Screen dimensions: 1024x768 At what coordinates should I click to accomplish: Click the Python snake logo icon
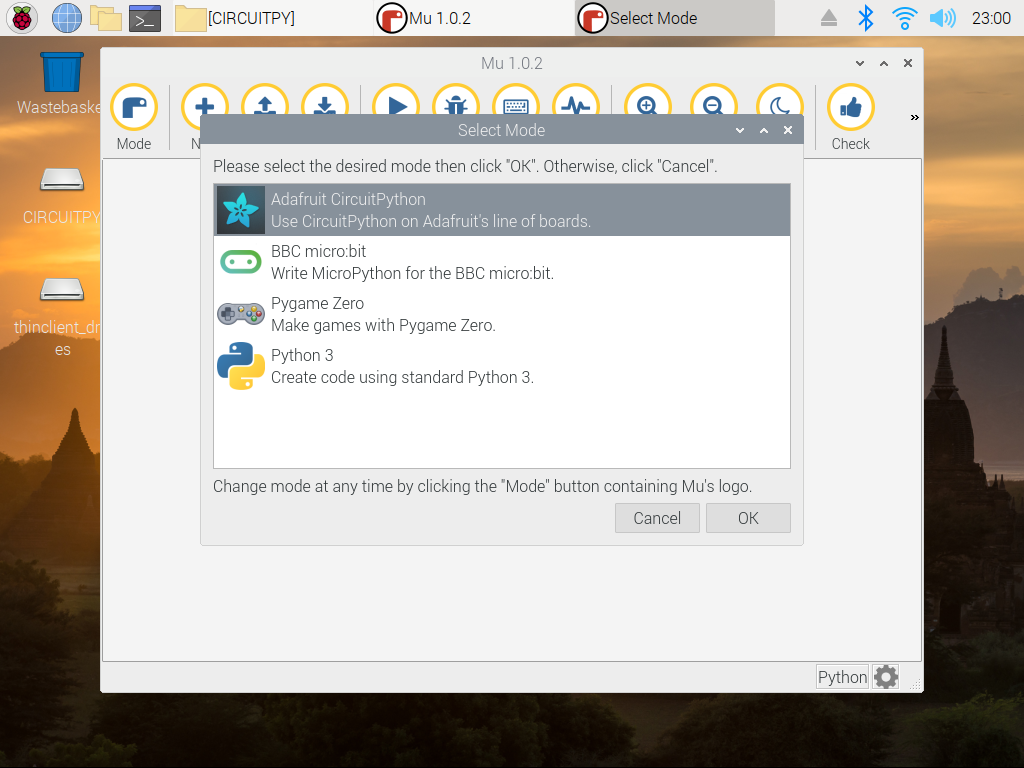click(241, 366)
